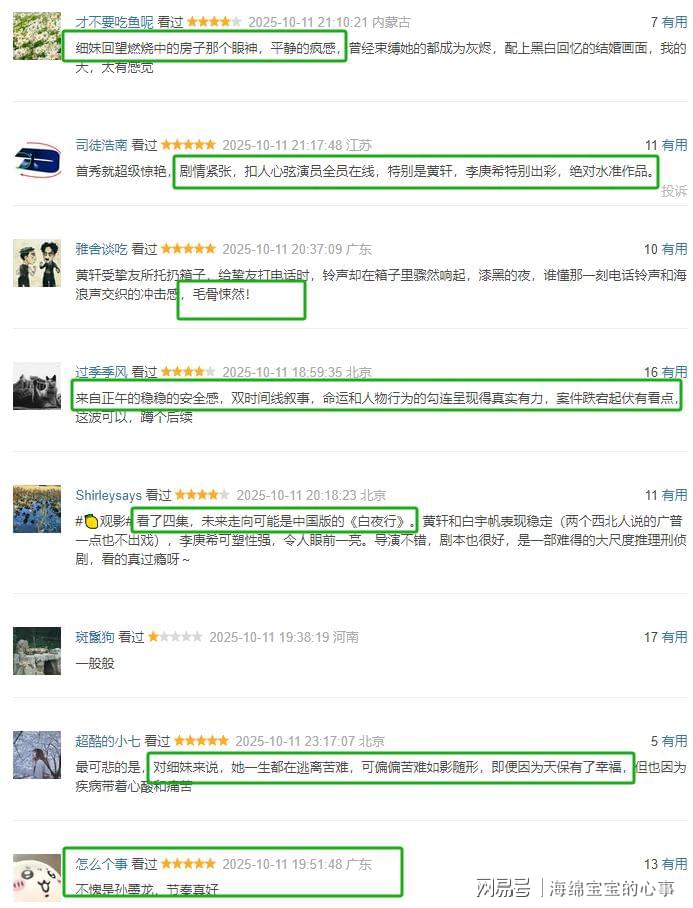The image size is (693, 908).
Task: Click 雅舍谈吃 avatar of two cartoon men
Action: [36, 263]
